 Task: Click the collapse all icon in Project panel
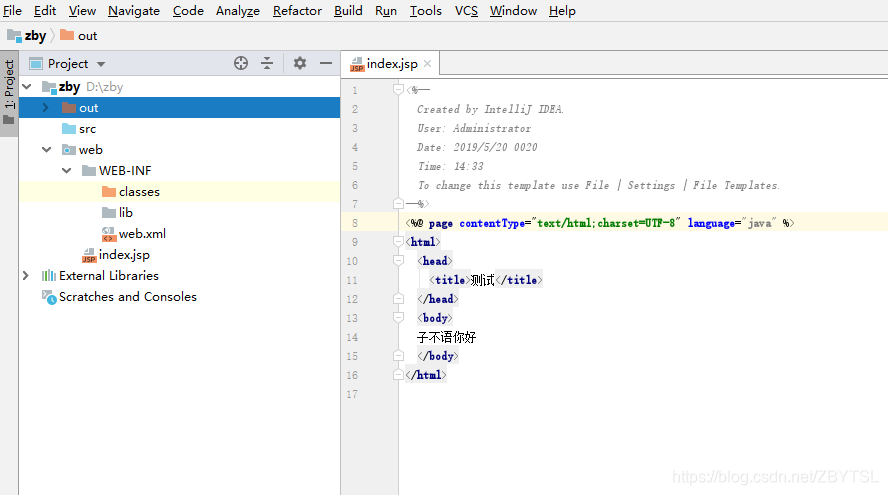pyautogui.click(x=267, y=63)
